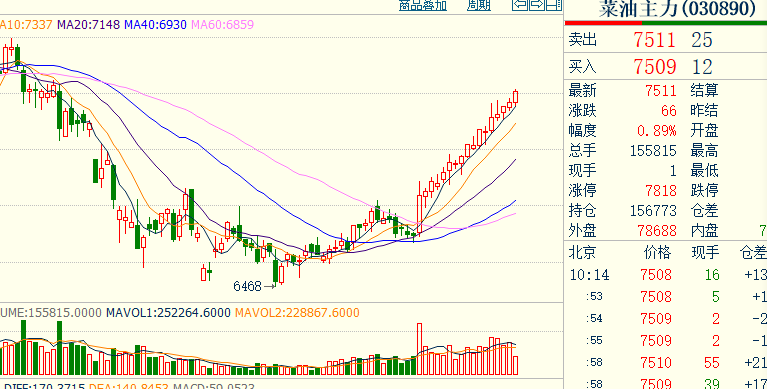Click the split layout icon beside the arrows
Screen dimensions: 767x389
pos(554,5)
